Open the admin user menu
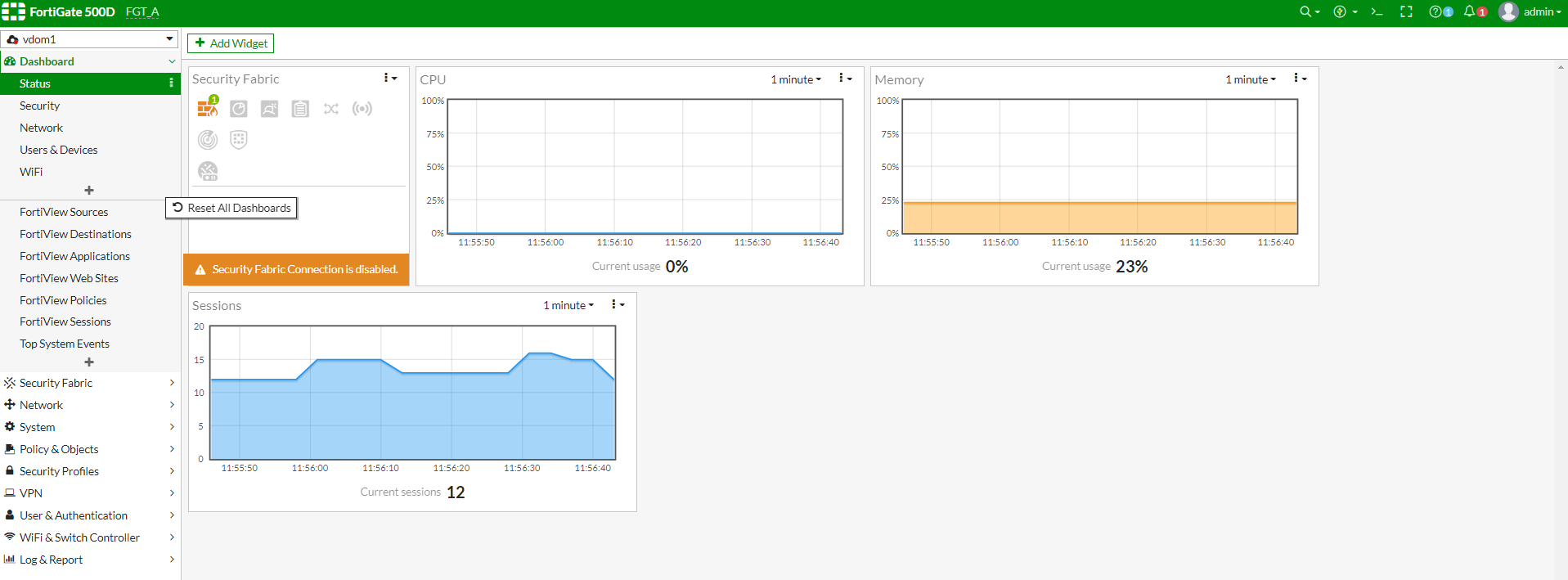This screenshot has height=580, width=1568. (1530, 11)
